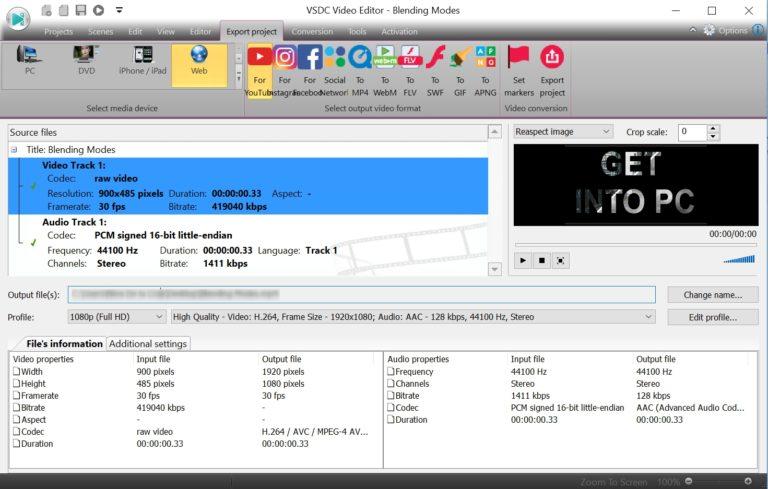The width and height of the screenshot is (768, 489).
Task: Click the Source files scroll down arrow
Action: click(x=495, y=269)
